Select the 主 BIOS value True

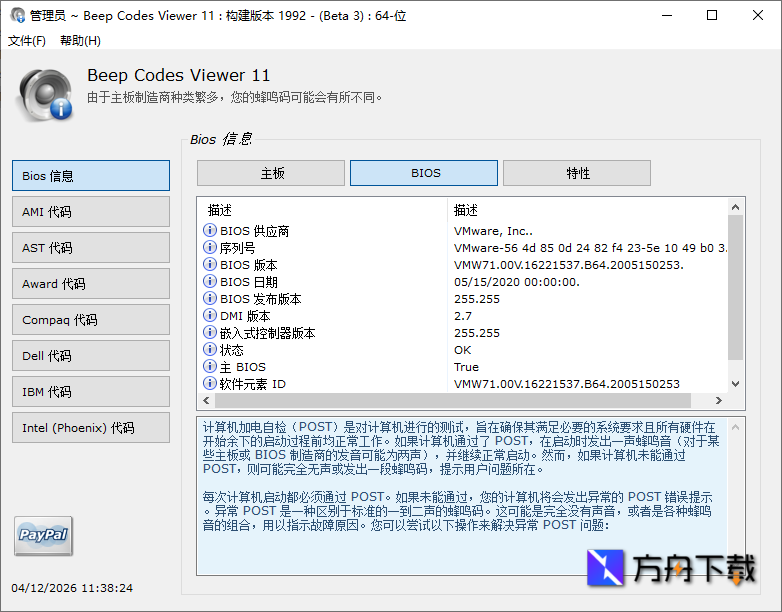[466, 367]
